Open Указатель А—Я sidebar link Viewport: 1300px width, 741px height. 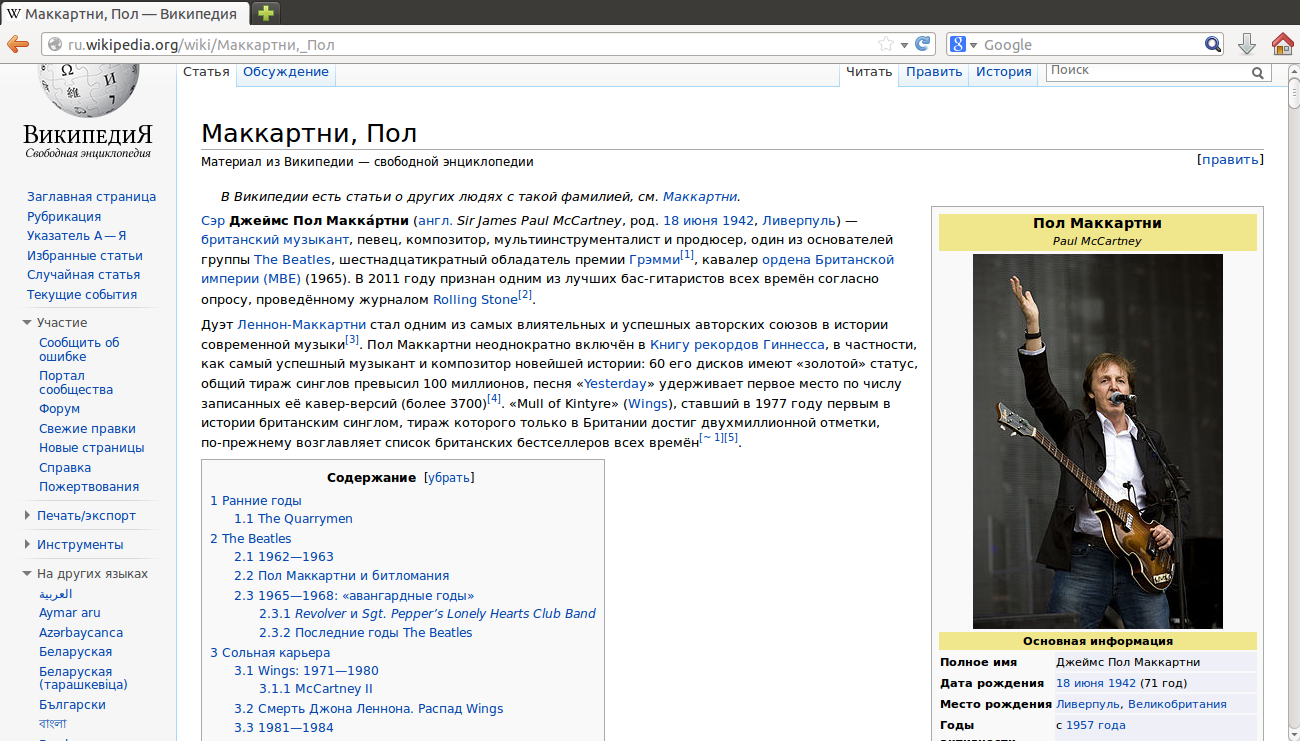click(77, 236)
